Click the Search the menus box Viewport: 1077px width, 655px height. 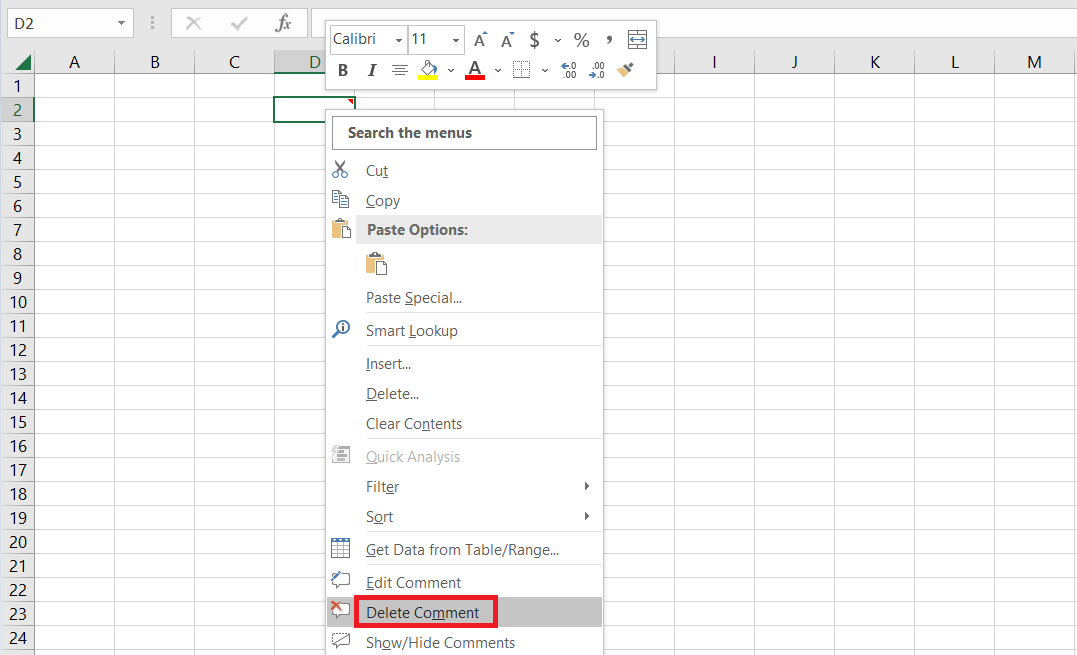tap(464, 133)
